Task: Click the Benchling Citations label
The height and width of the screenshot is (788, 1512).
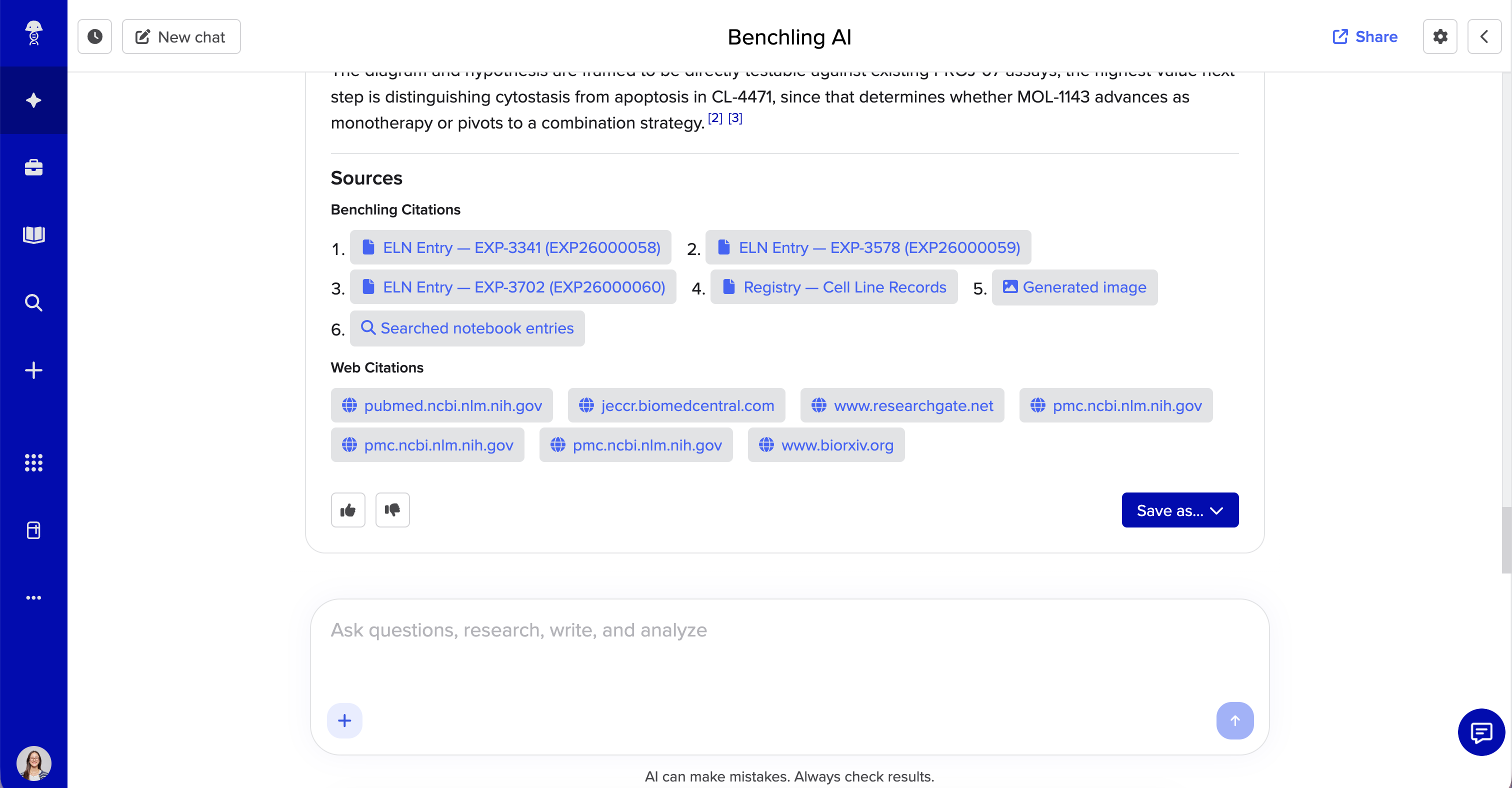Action: (395, 209)
